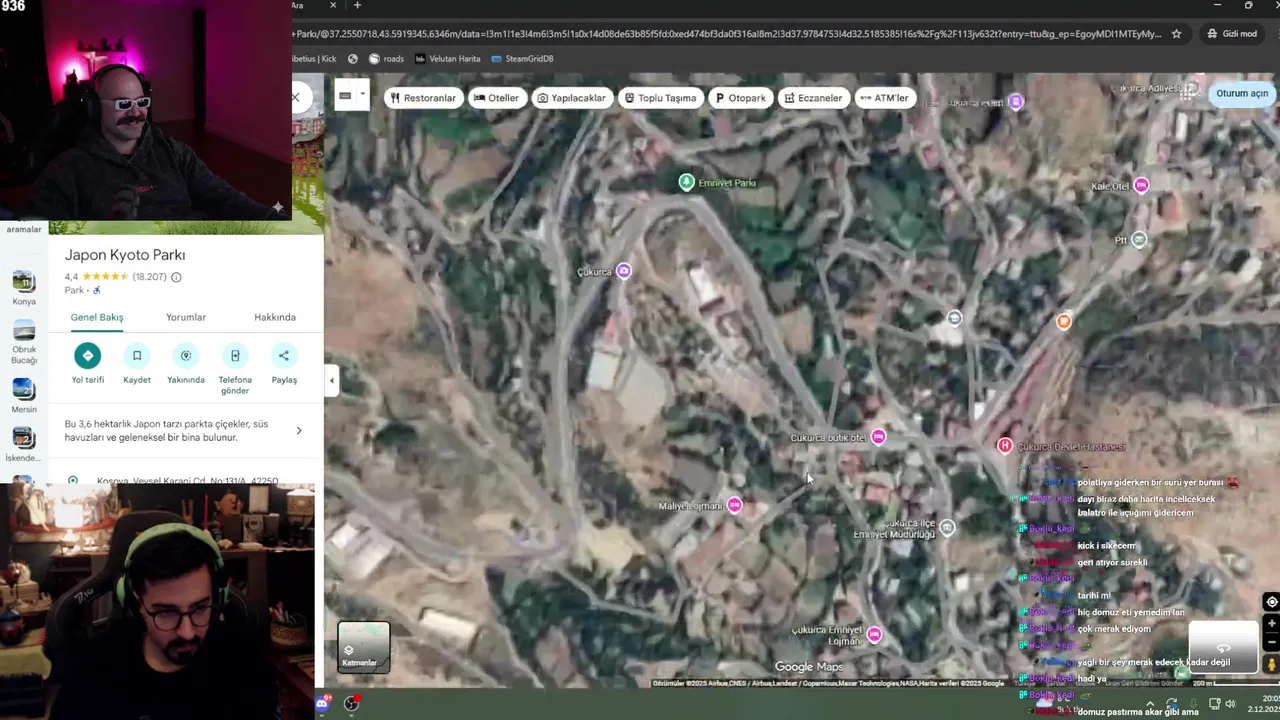Share the place with Paylaş icon
This screenshot has width=1280, height=720.
pos(284,355)
